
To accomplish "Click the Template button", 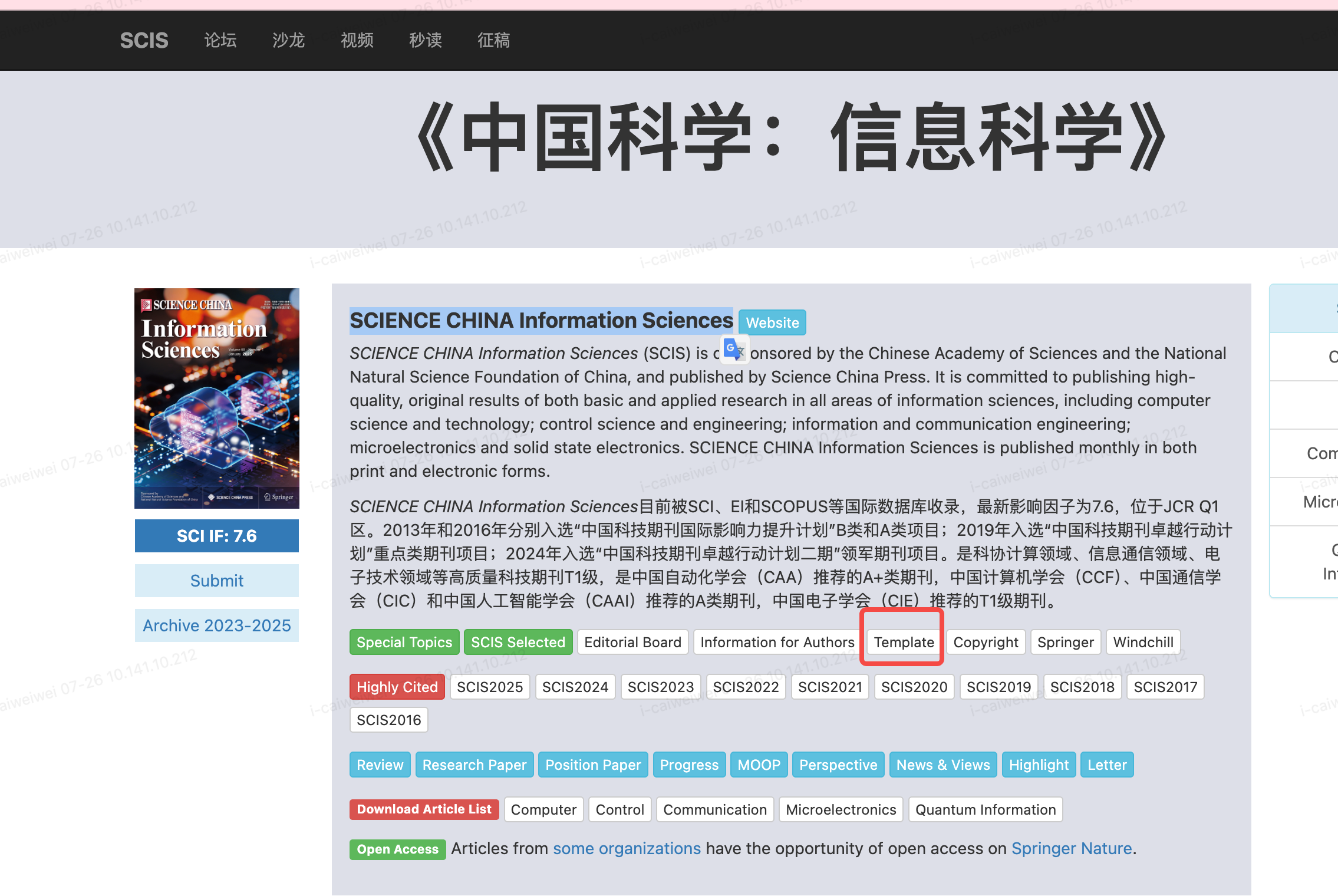I will [x=904, y=642].
